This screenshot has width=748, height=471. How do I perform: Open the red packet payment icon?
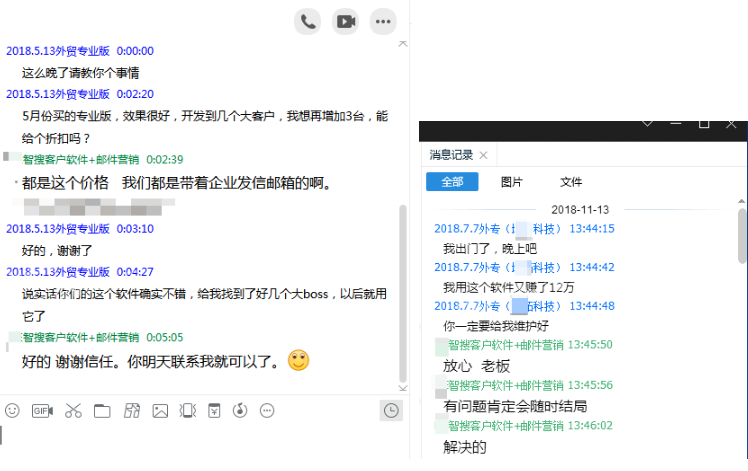click(x=214, y=410)
